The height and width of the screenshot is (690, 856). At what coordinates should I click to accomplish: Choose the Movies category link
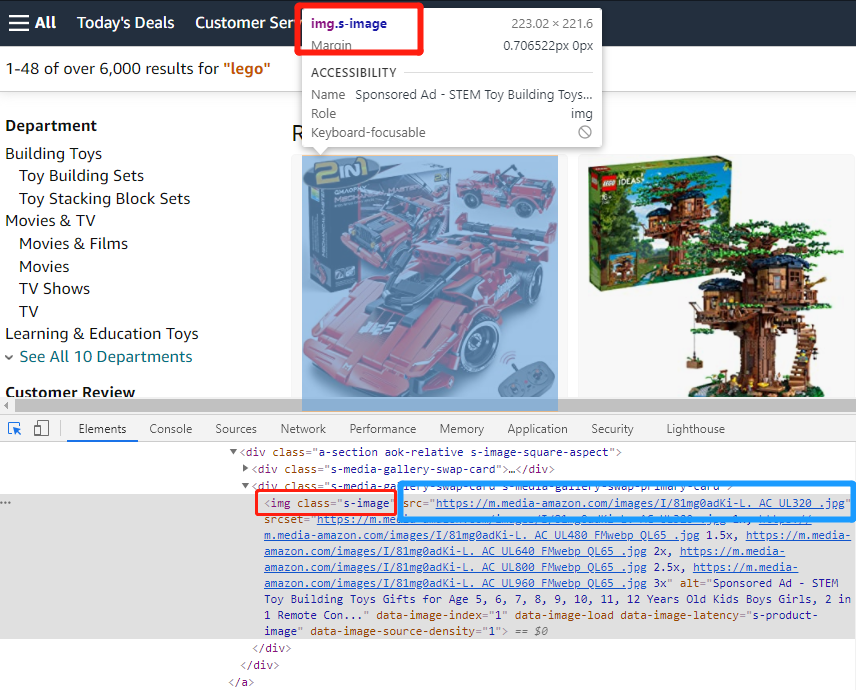pyautogui.click(x=44, y=266)
